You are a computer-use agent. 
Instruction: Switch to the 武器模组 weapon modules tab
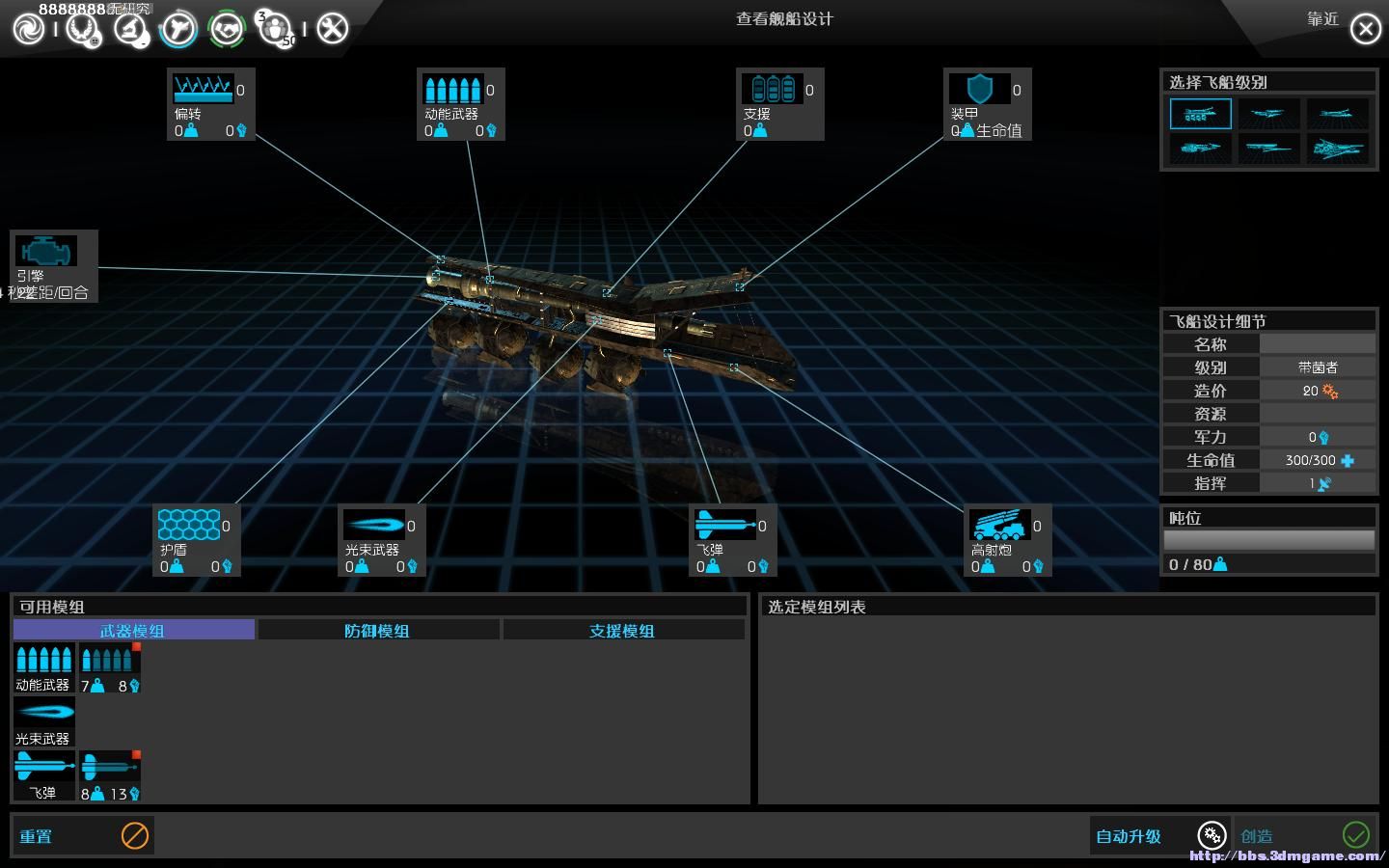(134, 630)
